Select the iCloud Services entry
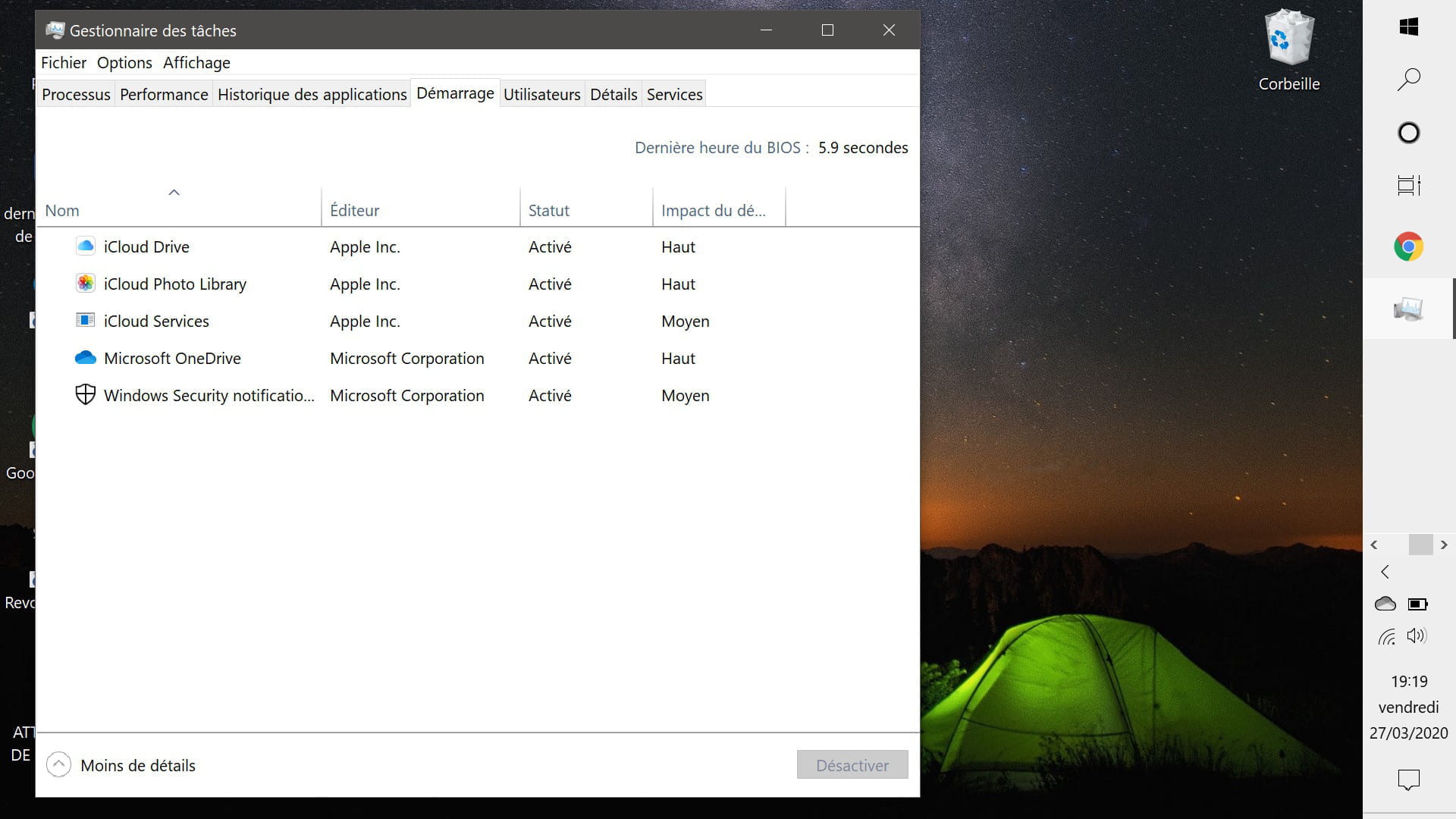The height and width of the screenshot is (819, 1456). (x=156, y=321)
